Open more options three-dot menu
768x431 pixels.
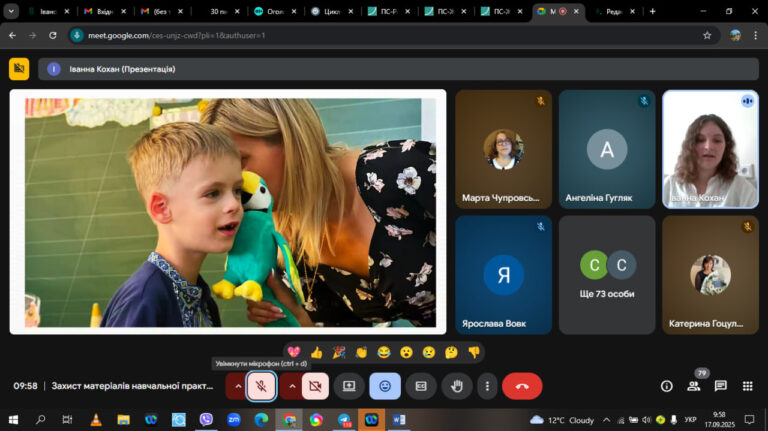coord(487,386)
